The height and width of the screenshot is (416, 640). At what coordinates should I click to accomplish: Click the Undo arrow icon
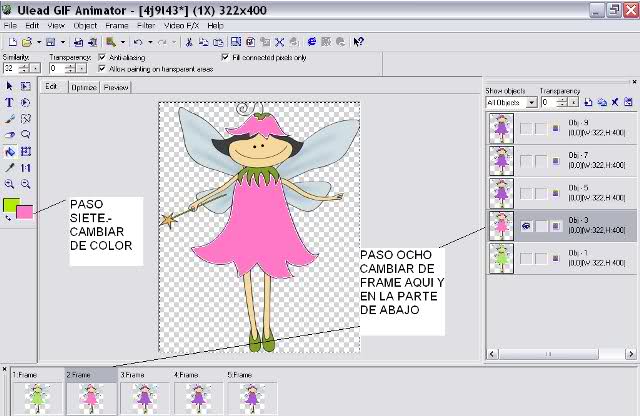(x=137, y=42)
